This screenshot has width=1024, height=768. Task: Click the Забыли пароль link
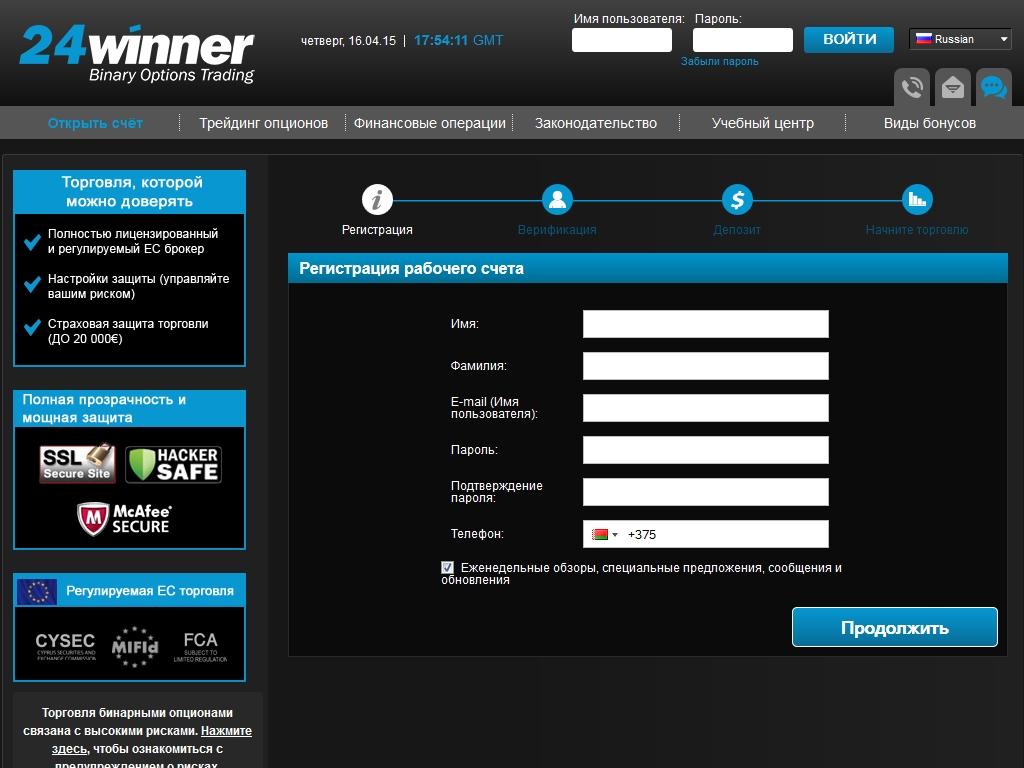(719, 61)
